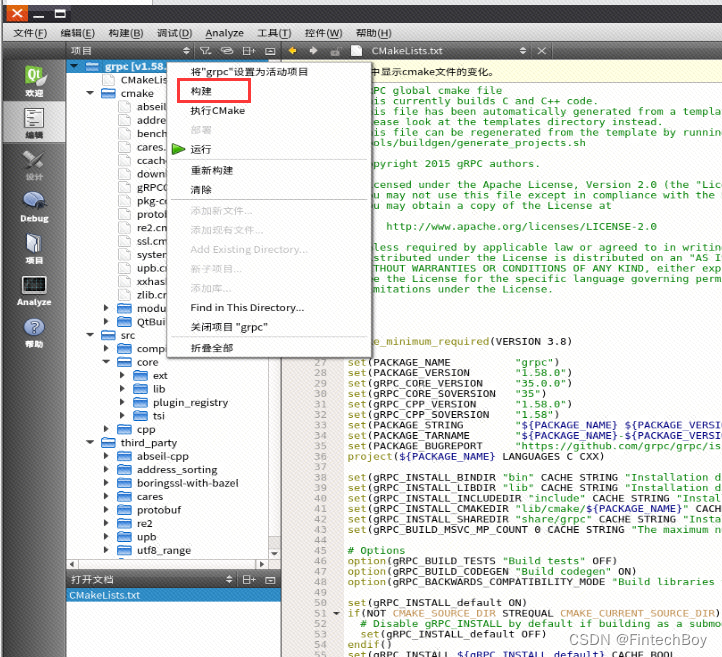Set grpc as active project entry
Screen dimensions: 722x657
(x=270, y=72)
